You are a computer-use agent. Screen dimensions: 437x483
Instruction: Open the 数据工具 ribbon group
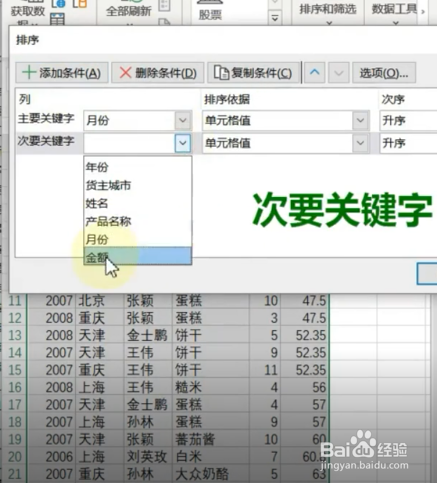395,13
